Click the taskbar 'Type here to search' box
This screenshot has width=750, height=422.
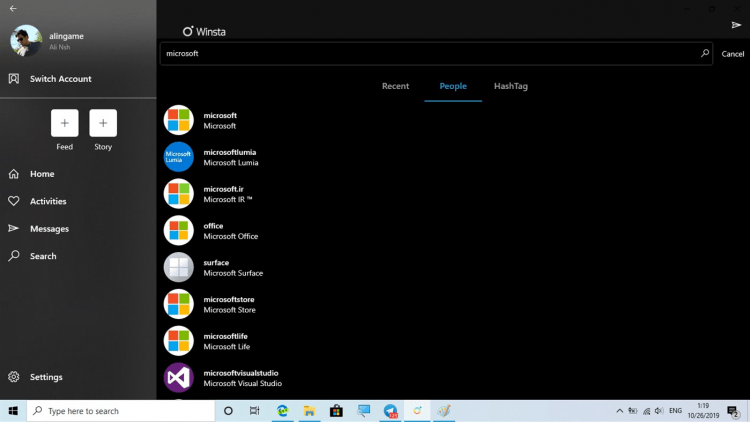[x=121, y=411]
